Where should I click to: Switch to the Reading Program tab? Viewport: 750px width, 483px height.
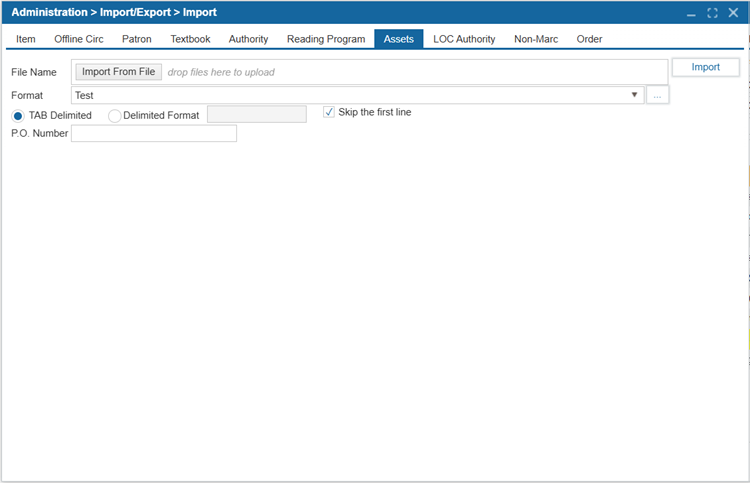point(326,39)
